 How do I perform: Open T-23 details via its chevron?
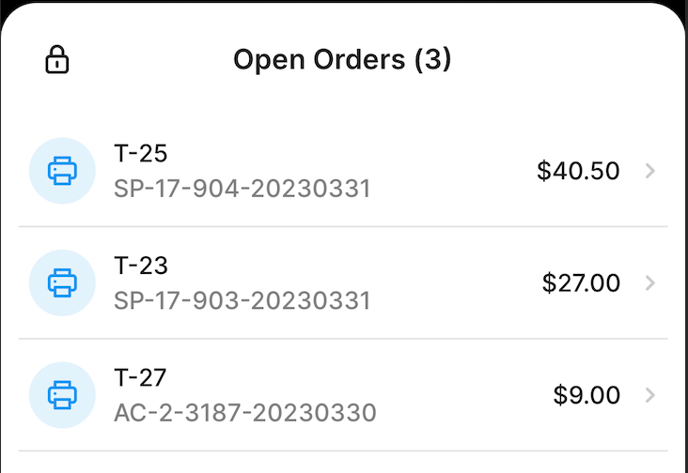pyautogui.click(x=650, y=283)
